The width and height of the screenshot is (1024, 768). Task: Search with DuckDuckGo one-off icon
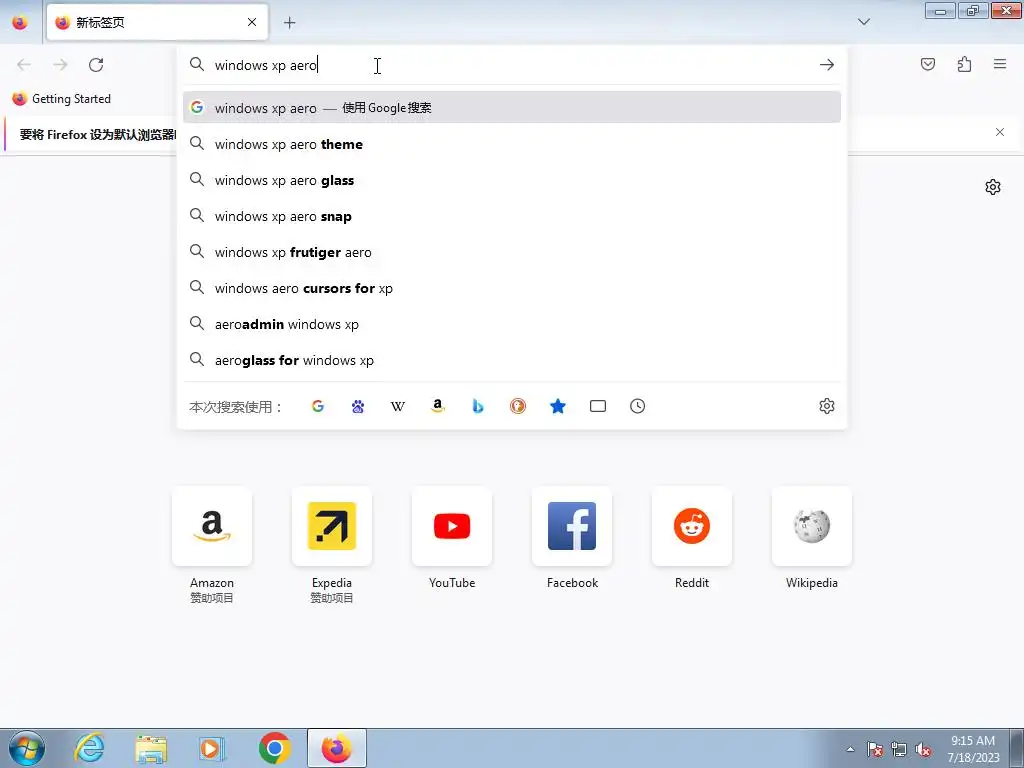(518, 406)
